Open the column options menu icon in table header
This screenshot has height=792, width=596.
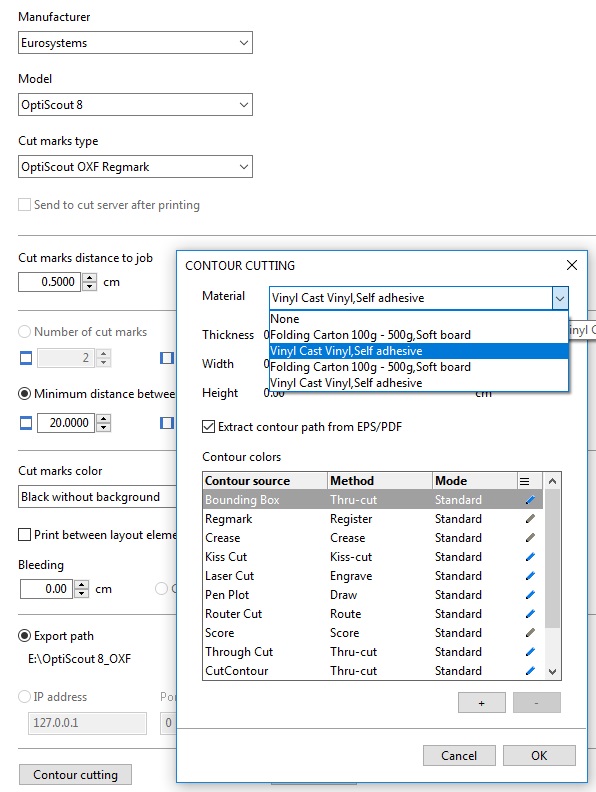(x=525, y=481)
